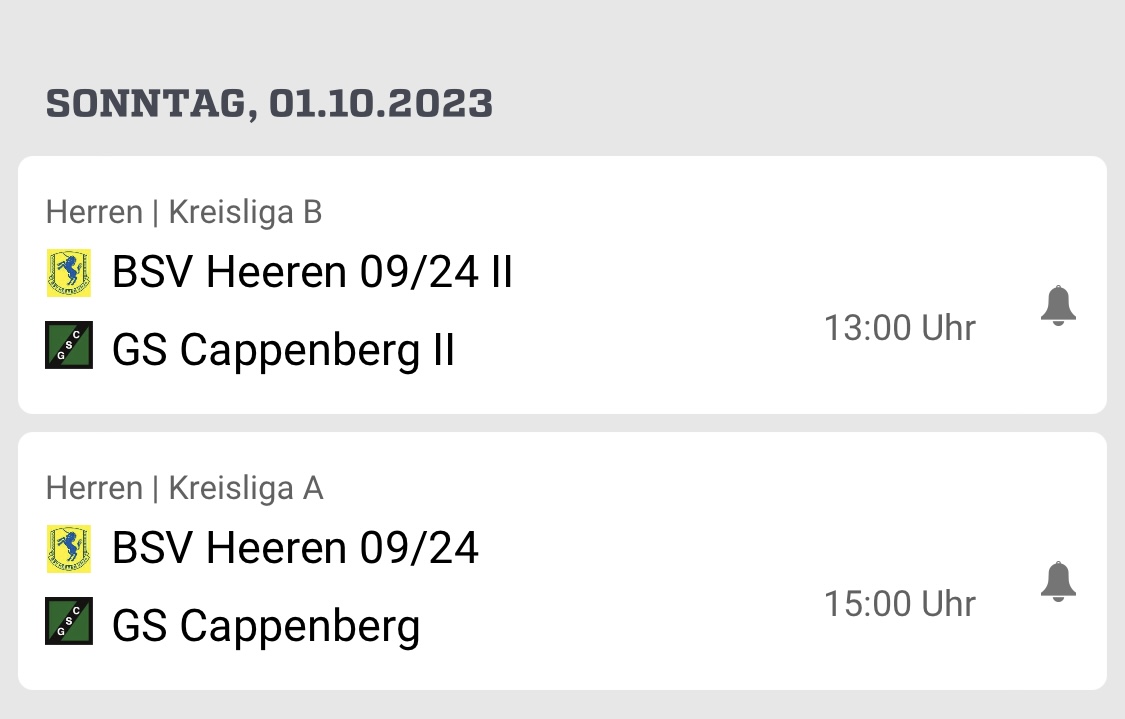Click the 15:00 Uhr kickoff time
This screenshot has width=1125, height=719.
tap(900, 604)
